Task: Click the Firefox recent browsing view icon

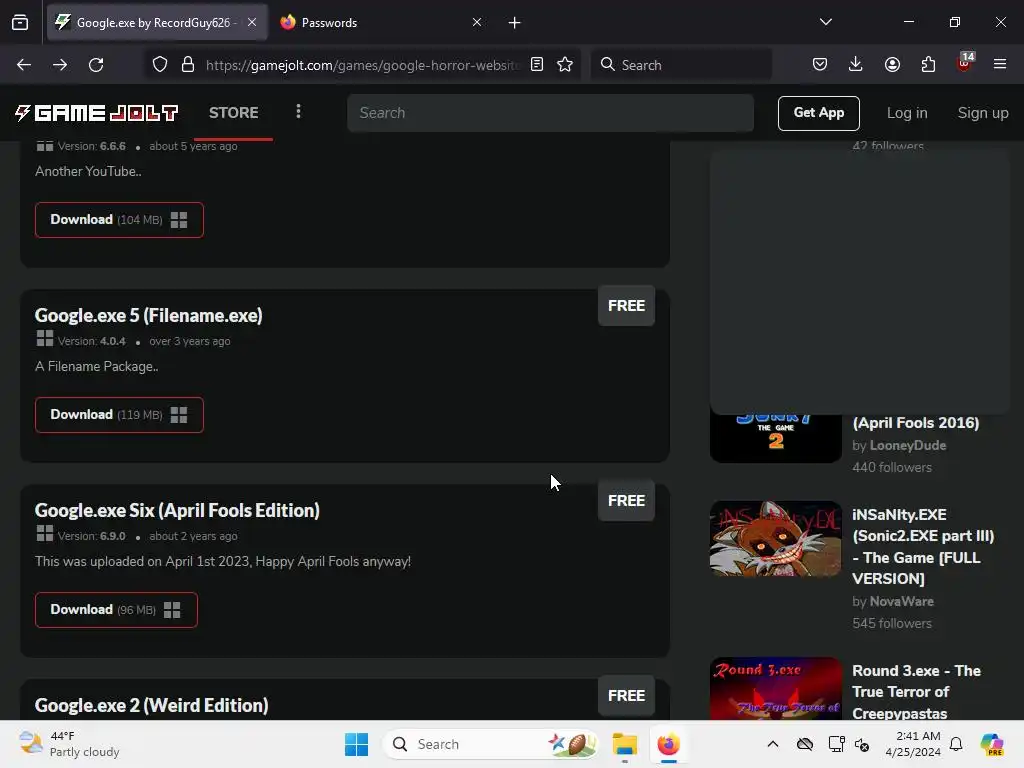Action: tap(20, 23)
